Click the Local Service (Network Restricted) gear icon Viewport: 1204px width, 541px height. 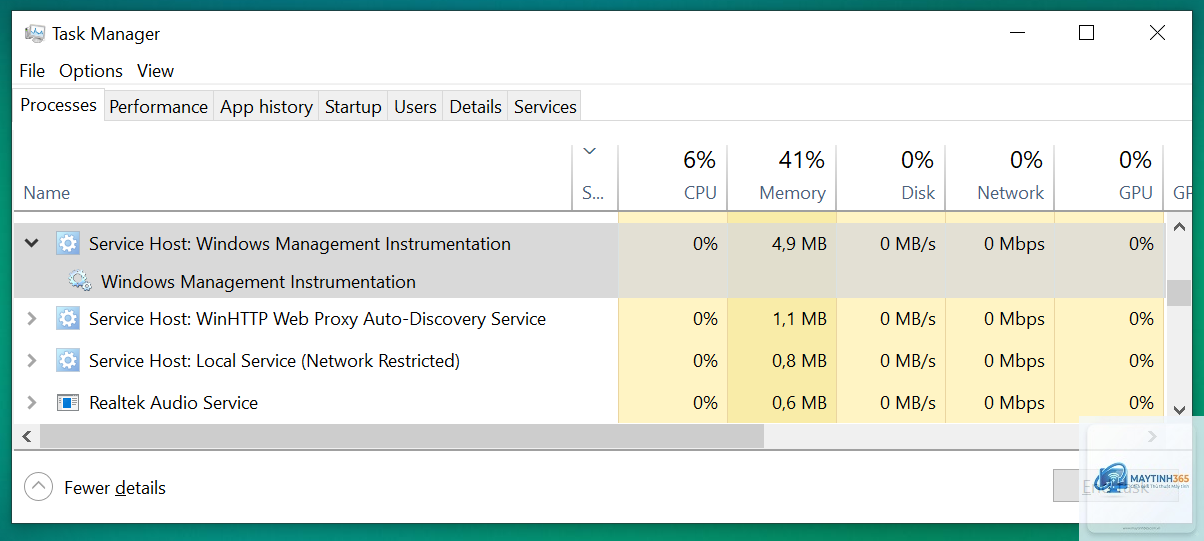click(x=67, y=361)
